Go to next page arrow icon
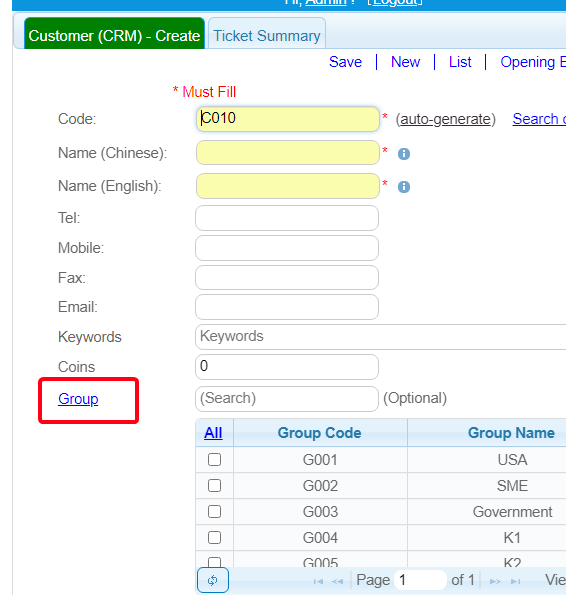 [495, 581]
